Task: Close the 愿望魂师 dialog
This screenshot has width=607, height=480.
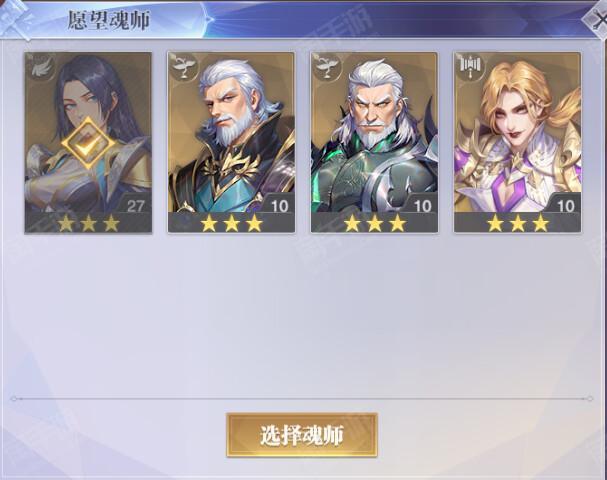Action: (x=597, y=19)
